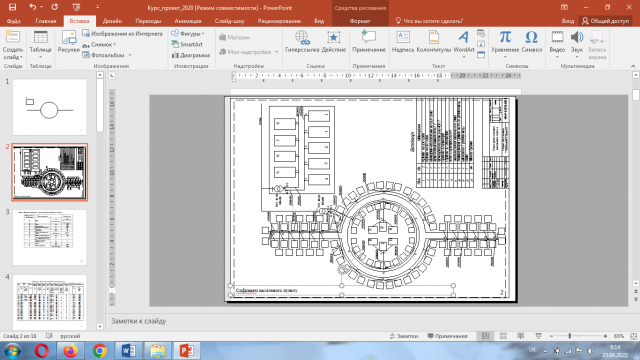The height and width of the screenshot is (360, 640).
Task: Select slide 1 thumbnail
Action: click(x=49, y=107)
